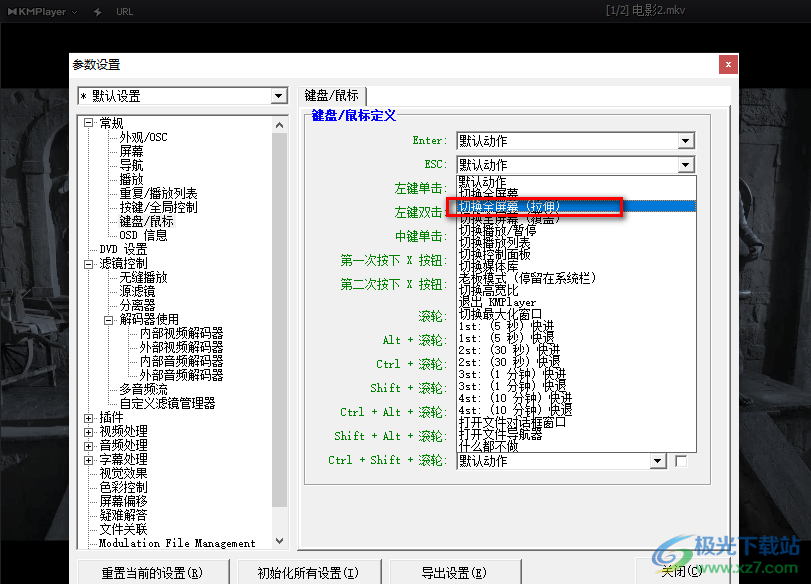Select 按键/全局控制 in the tree
Image resolution: width=811 pixels, height=584 pixels.
158,207
